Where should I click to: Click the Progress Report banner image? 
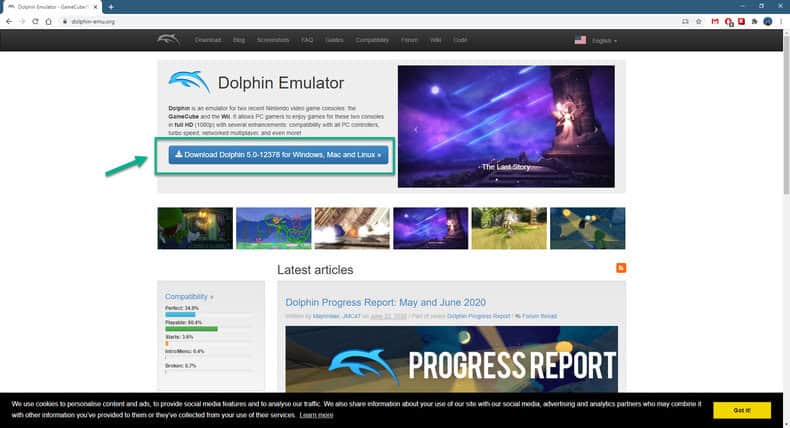tap(451, 359)
